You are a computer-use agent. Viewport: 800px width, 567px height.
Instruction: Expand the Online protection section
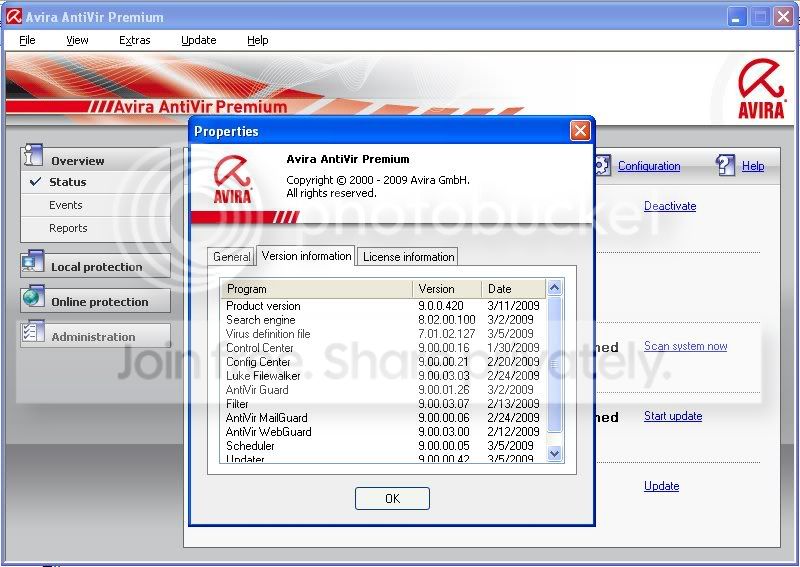tap(95, 301)
